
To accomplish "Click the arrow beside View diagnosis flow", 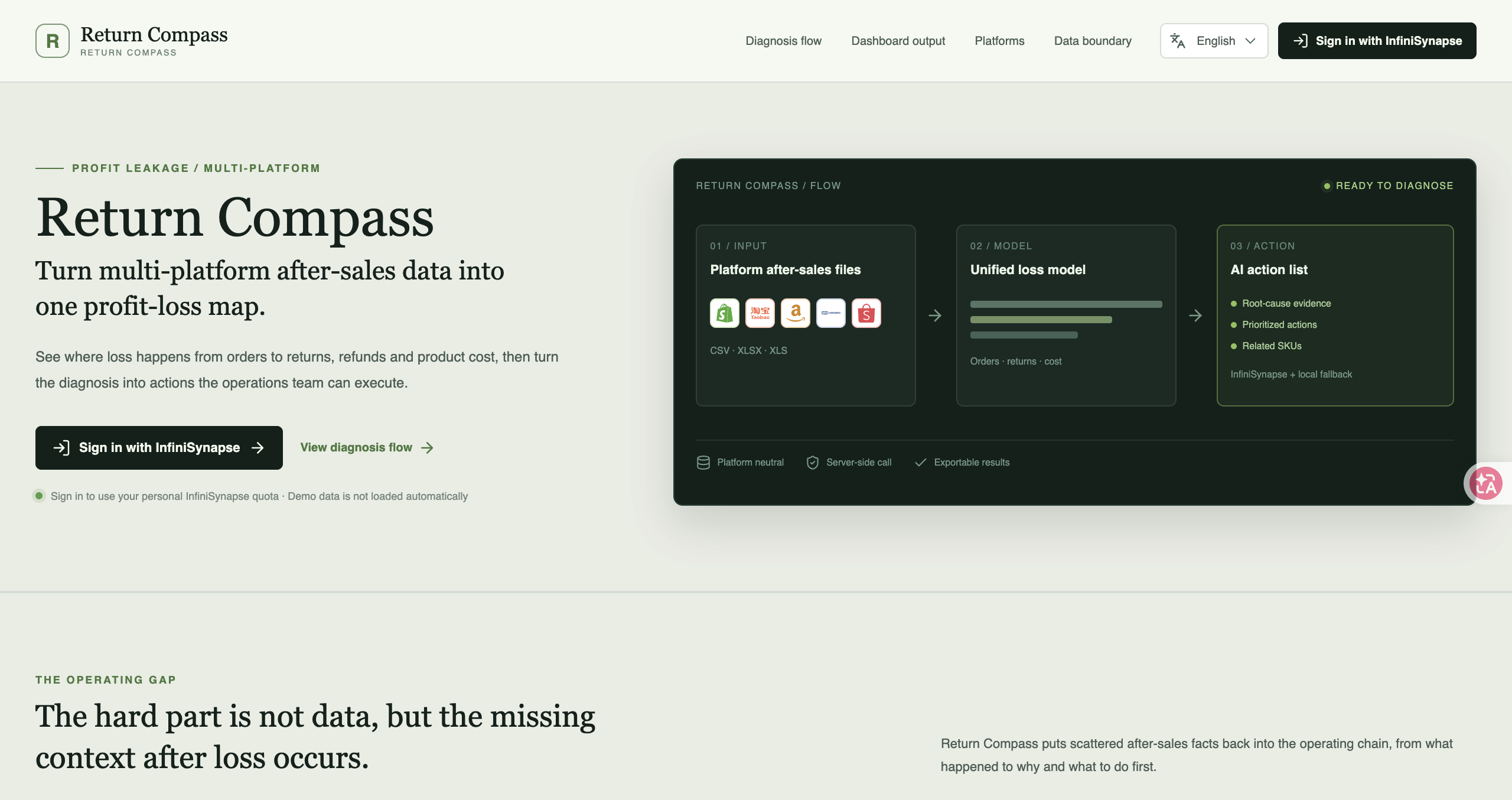I will tap(427, 448).
